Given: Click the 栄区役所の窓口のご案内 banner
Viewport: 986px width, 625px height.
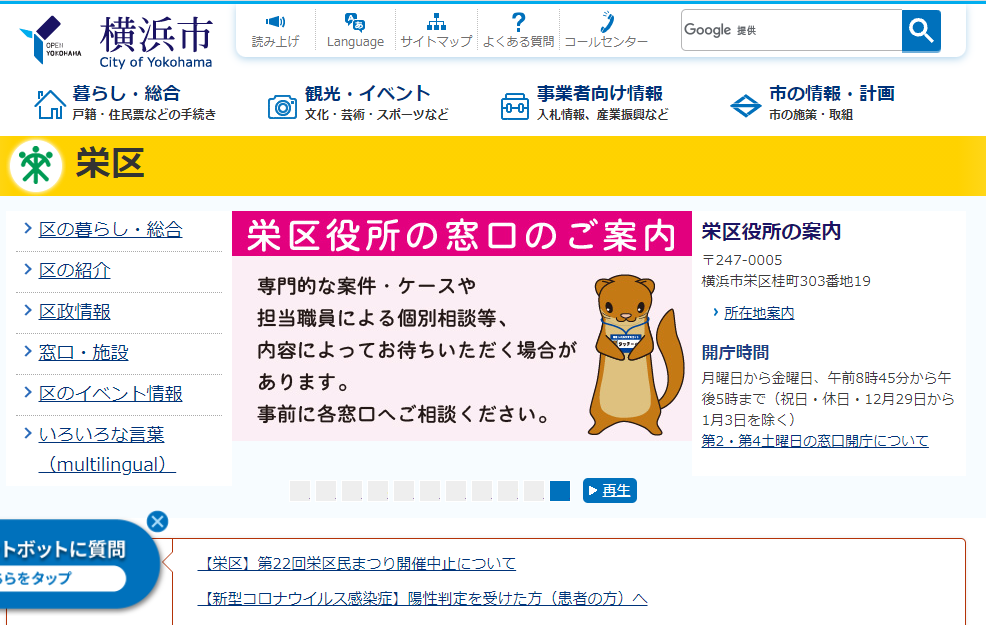Looking at the screenshot, I should click(462, 326).
